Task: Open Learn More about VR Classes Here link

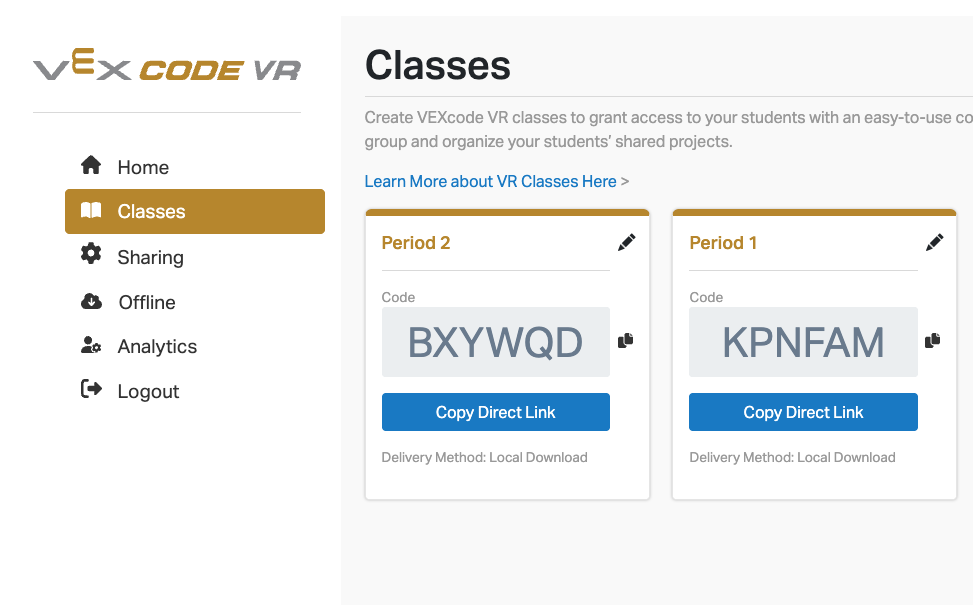Action: (x=490, y=181)
